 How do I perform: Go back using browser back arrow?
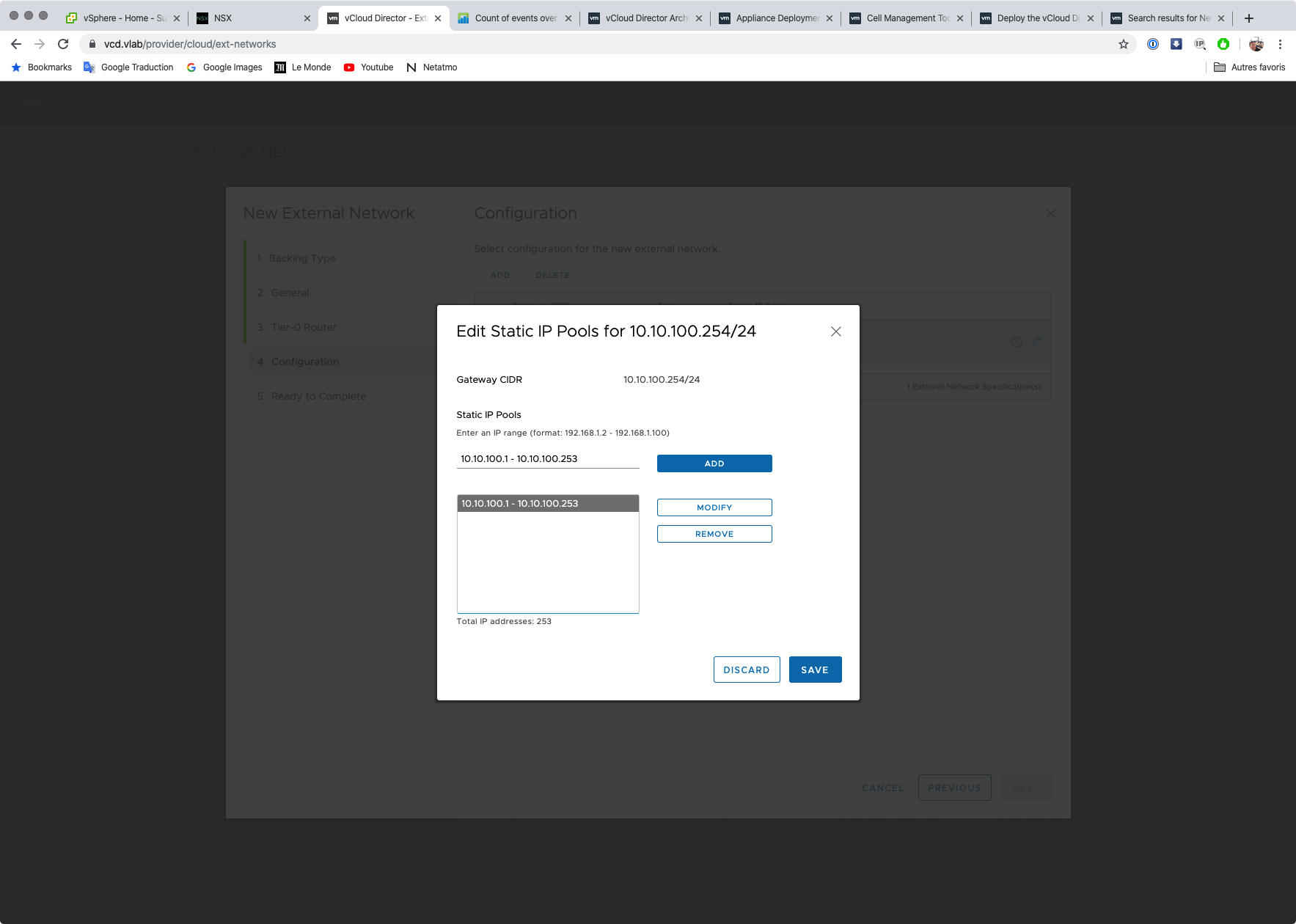coord(16,44)
